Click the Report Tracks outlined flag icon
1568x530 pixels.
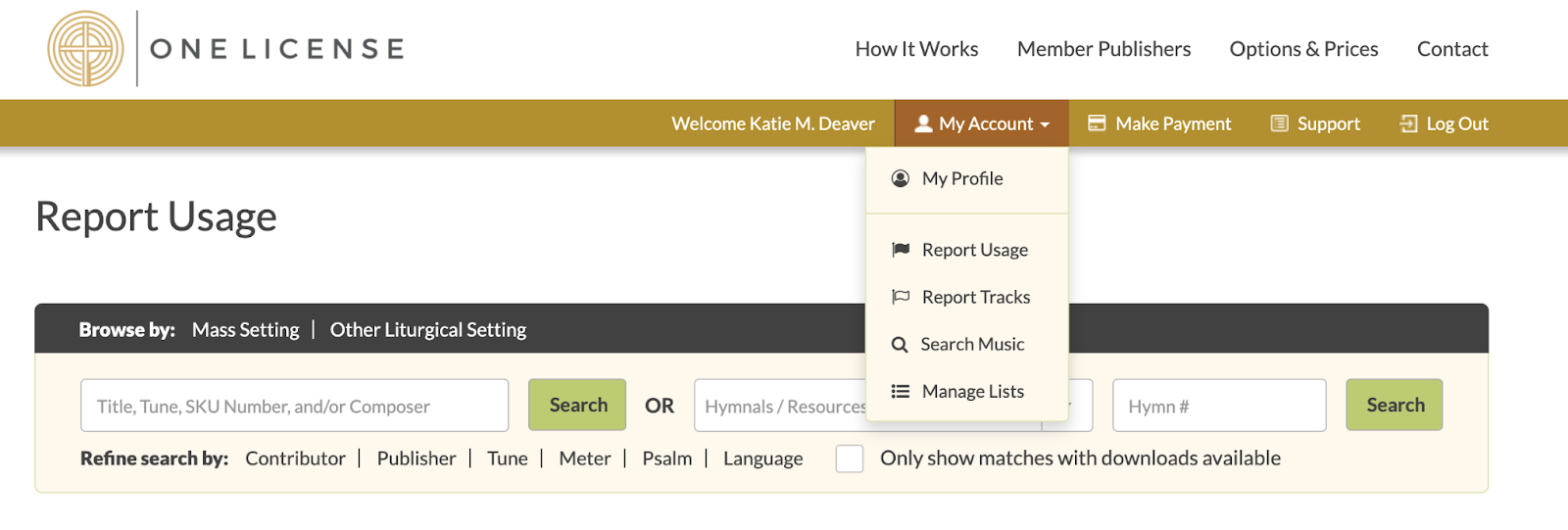click(900, 297)
